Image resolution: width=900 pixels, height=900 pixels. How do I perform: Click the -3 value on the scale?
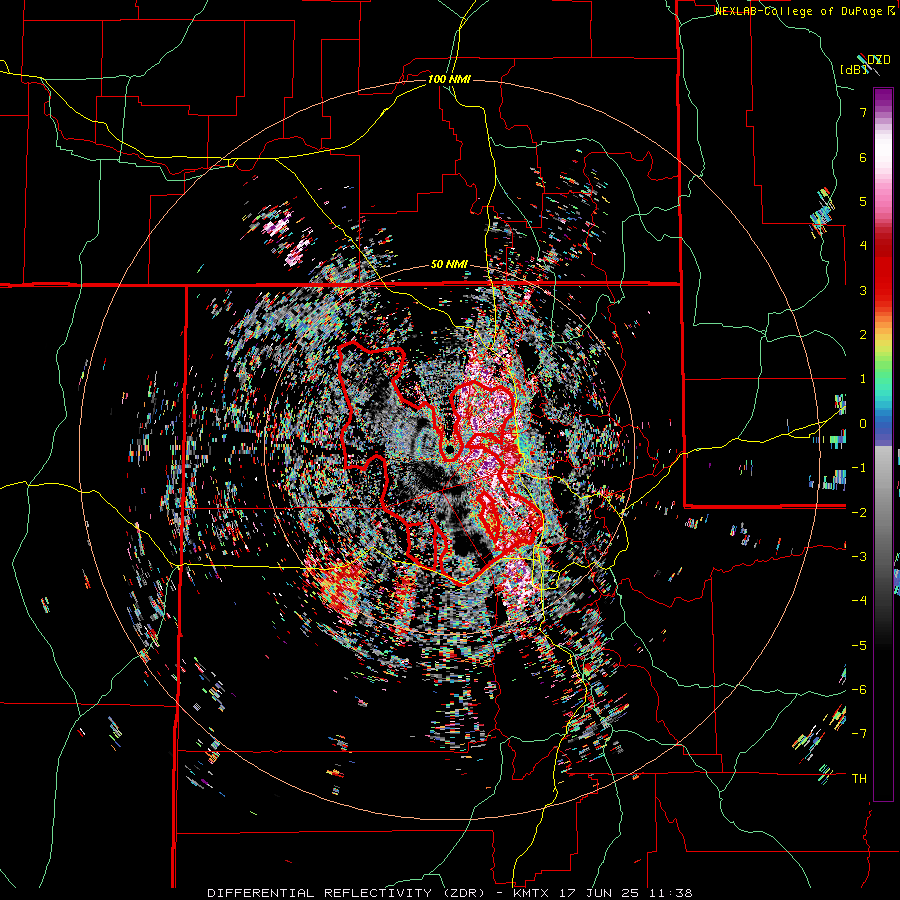click(x=859, y=557)
